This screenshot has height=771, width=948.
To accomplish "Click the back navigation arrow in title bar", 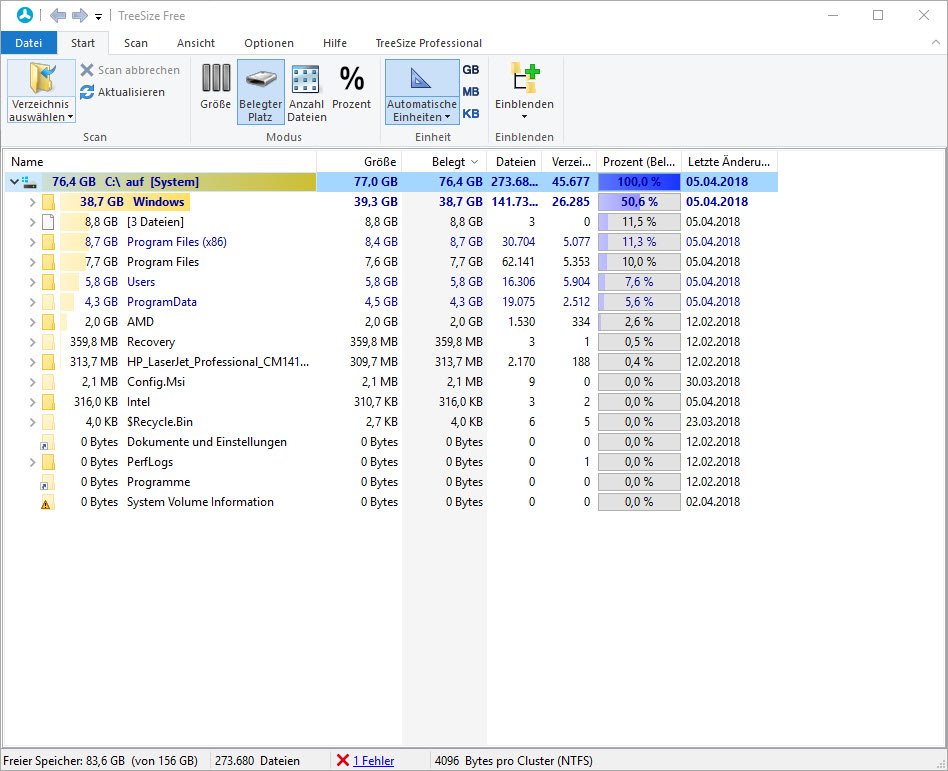I will 58,16.
